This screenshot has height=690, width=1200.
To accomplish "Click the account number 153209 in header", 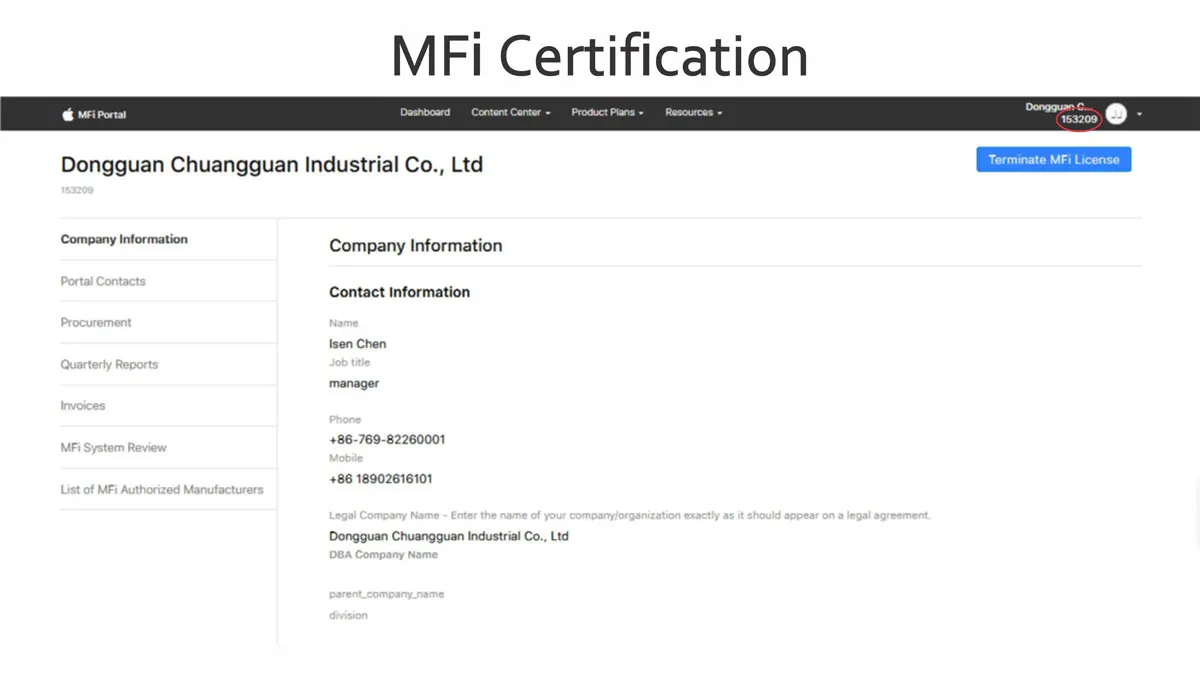I will click(1079, 119).
